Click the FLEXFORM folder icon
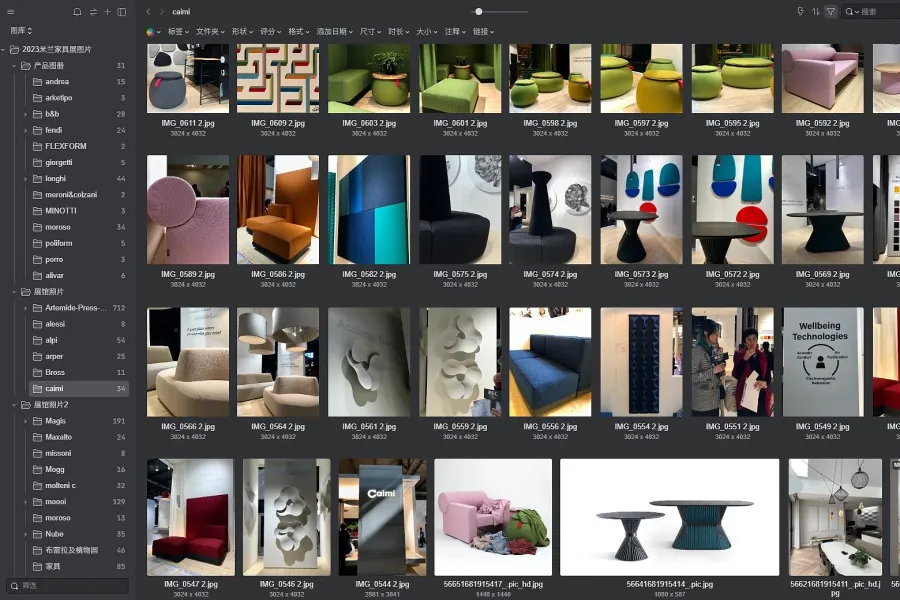This screenshot has height=600, width=900. pos(37,146)
